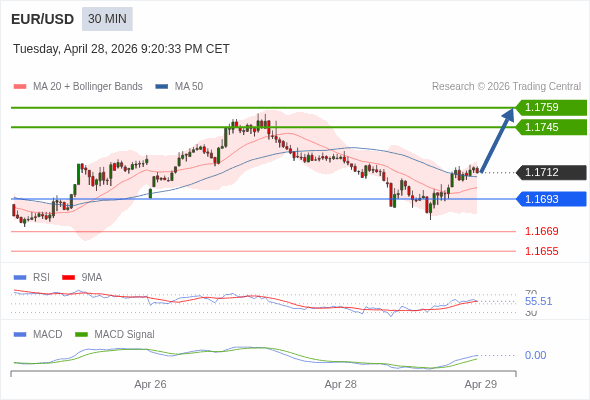The width and height of the screenshot is (590, 400).
Task: Click the 30 MIN timeframe badge
Action: (107, 19)
